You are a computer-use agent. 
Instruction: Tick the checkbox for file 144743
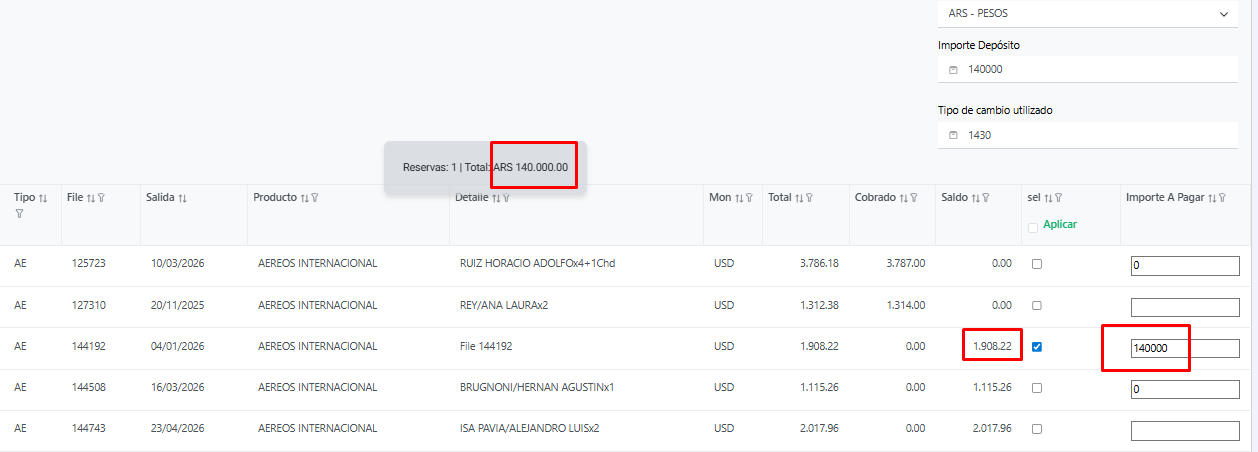(1037, 429)
